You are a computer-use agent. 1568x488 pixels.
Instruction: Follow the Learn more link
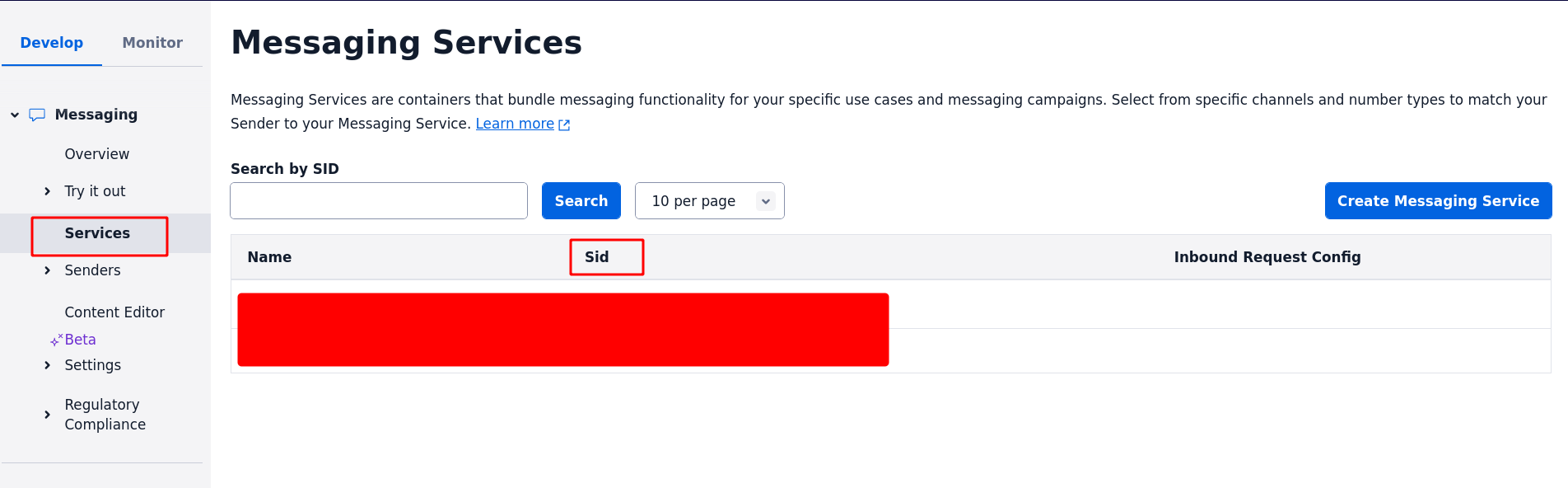coord(515,124)
